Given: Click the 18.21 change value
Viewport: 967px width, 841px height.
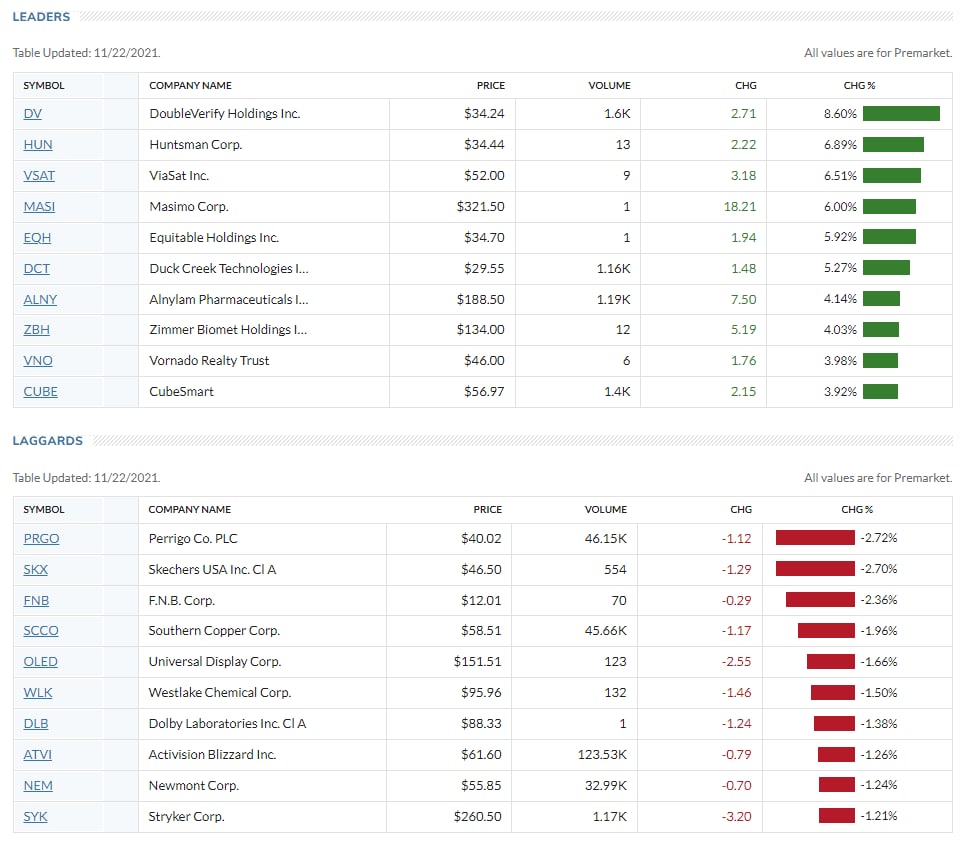Looking at the screenshot, I should click(739, 206).
